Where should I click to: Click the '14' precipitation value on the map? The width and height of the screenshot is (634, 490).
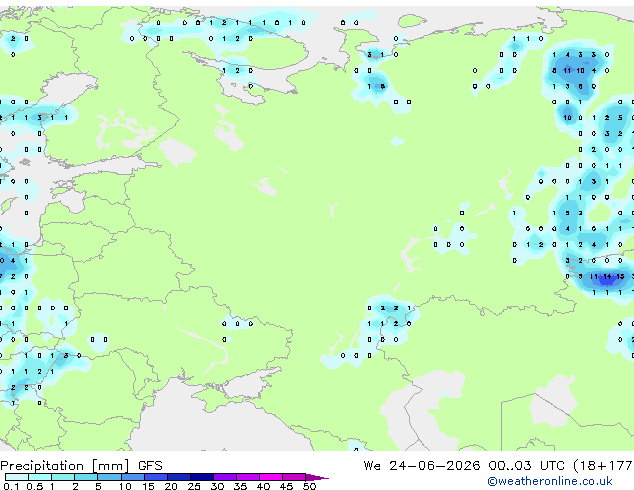pyautogui.click(x=607, y=277)
